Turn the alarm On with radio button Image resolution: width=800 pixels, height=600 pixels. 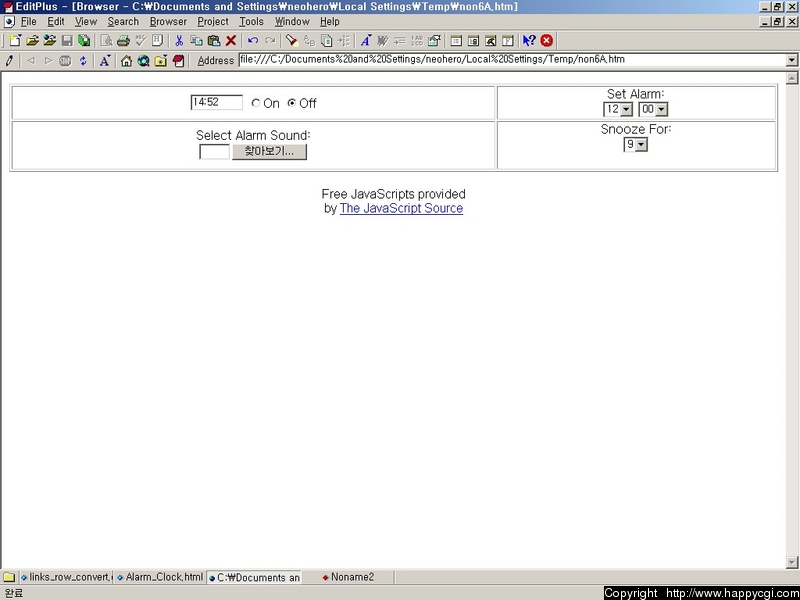256,103
